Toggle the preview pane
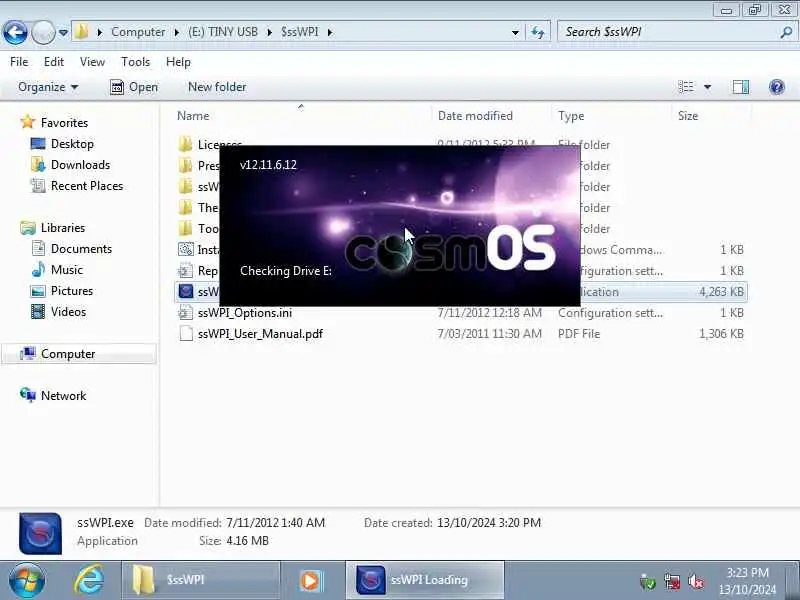 [x=740, y=87]
